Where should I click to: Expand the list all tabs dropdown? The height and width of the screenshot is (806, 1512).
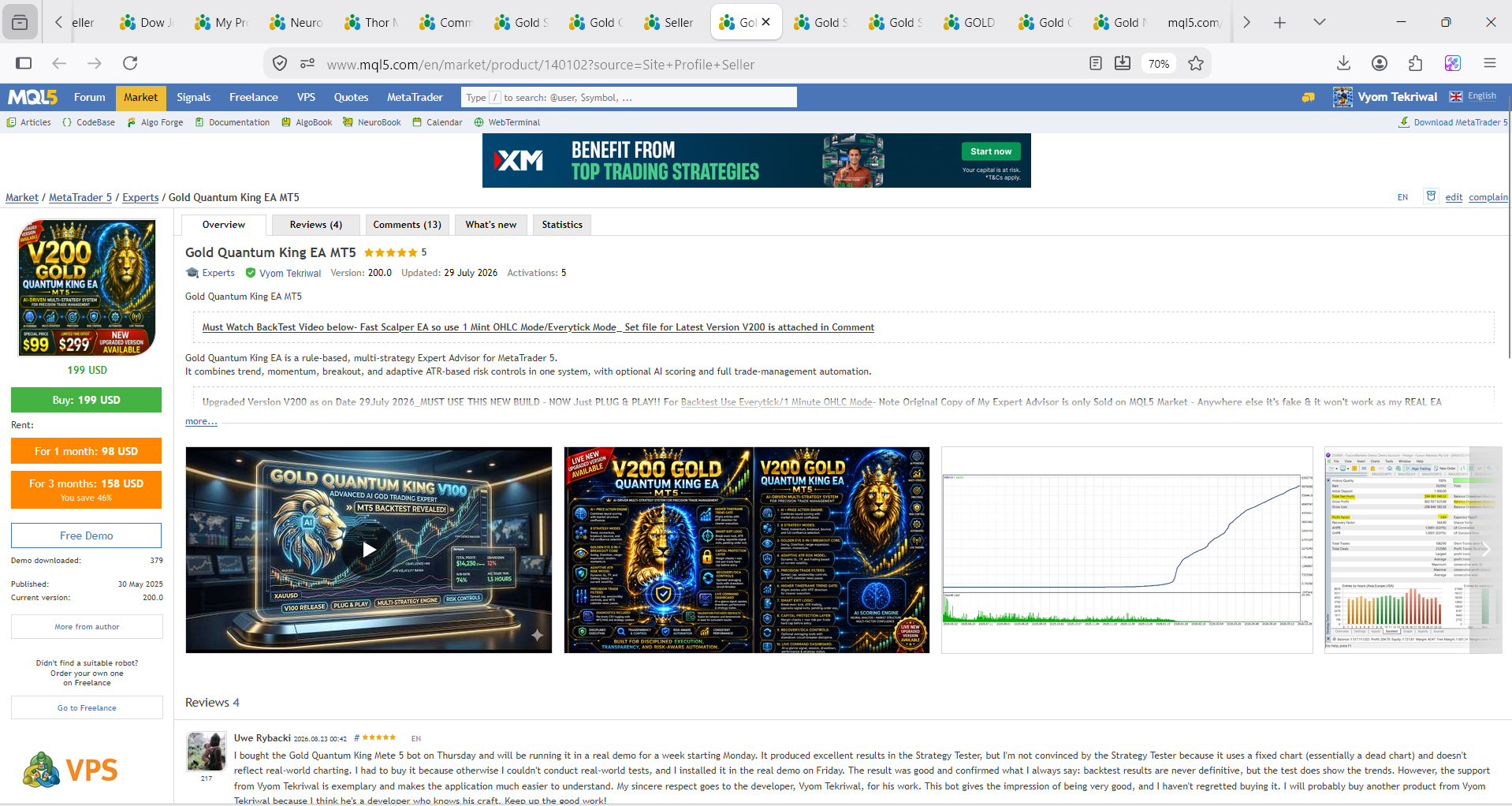1319,22
